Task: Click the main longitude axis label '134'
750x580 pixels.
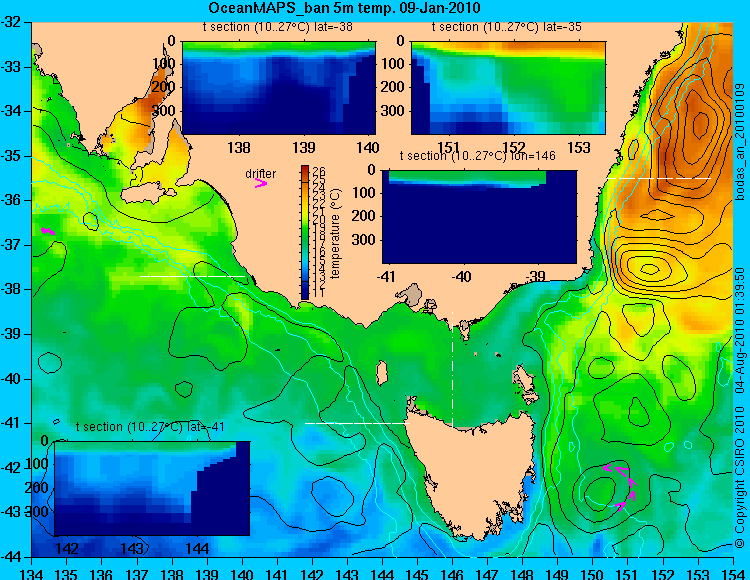Action: (x=32, y=573)
